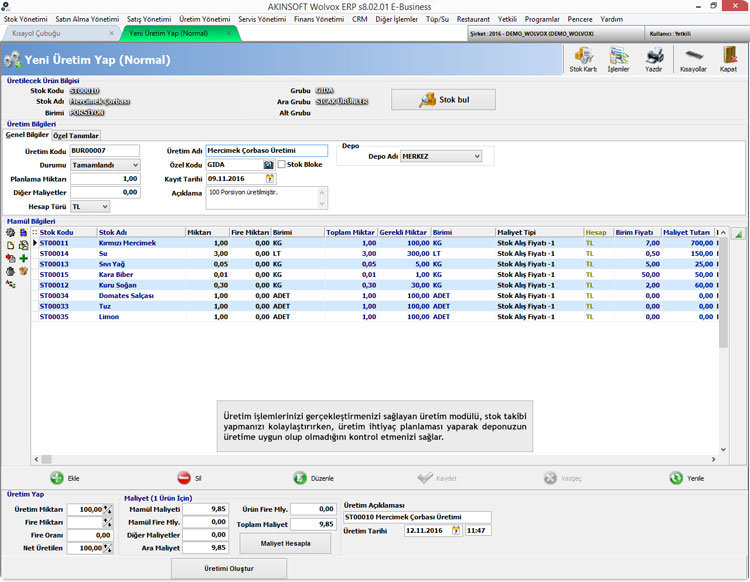The width and height of the screenshot is (750, 582).
Task: Click the green plus icon beside grid
Action: point(23,258)
